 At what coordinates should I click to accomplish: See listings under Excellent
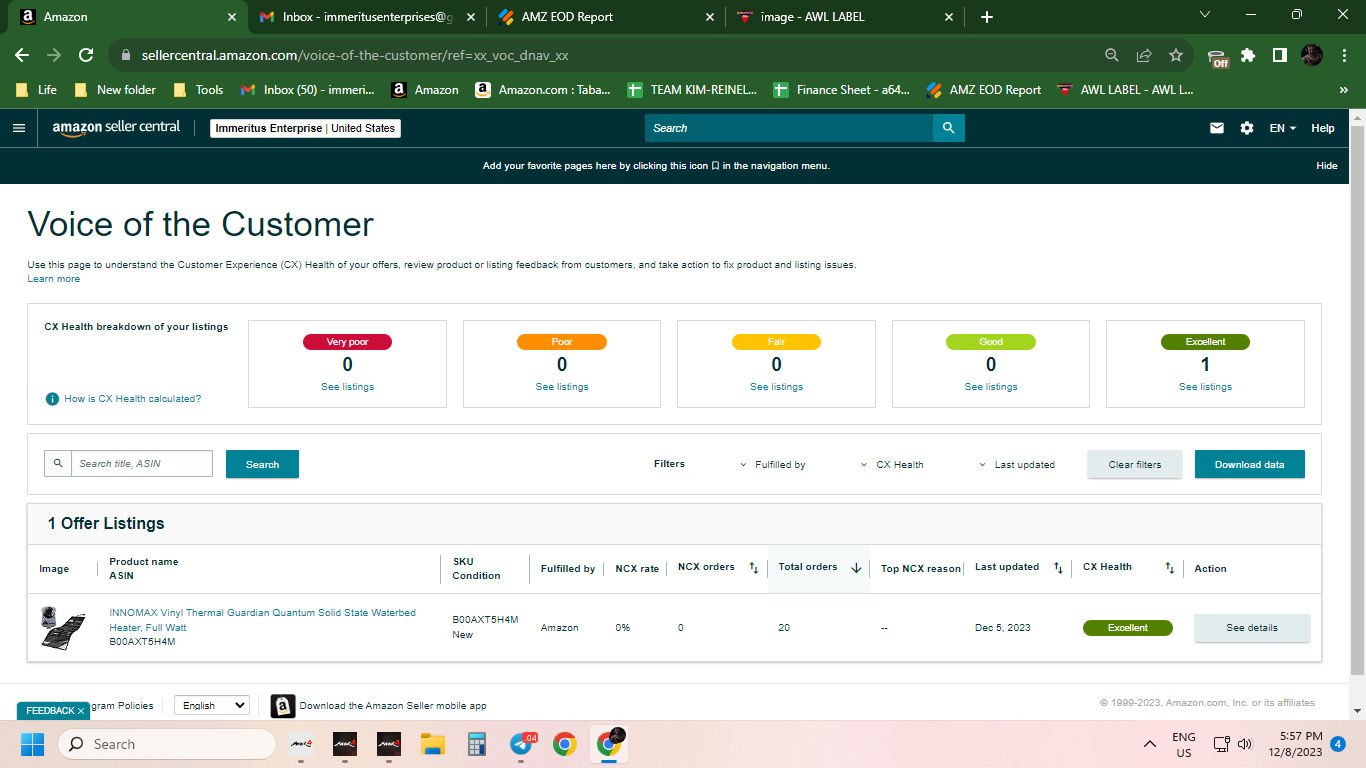click(1205, 387)
